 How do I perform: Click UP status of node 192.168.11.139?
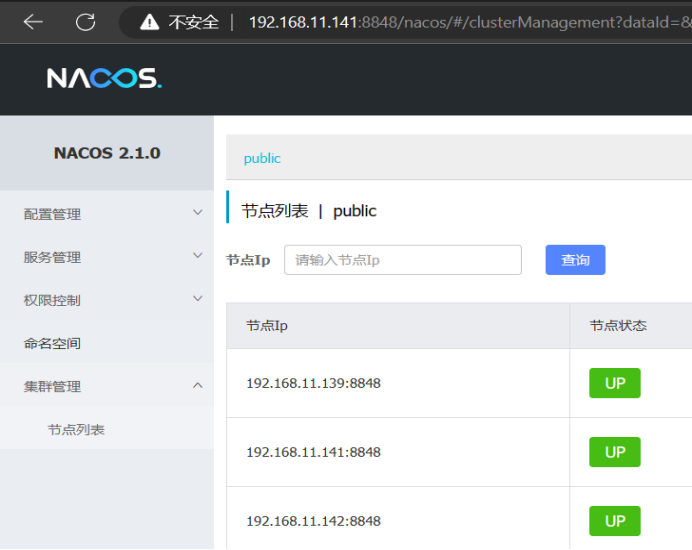[615, 383]
